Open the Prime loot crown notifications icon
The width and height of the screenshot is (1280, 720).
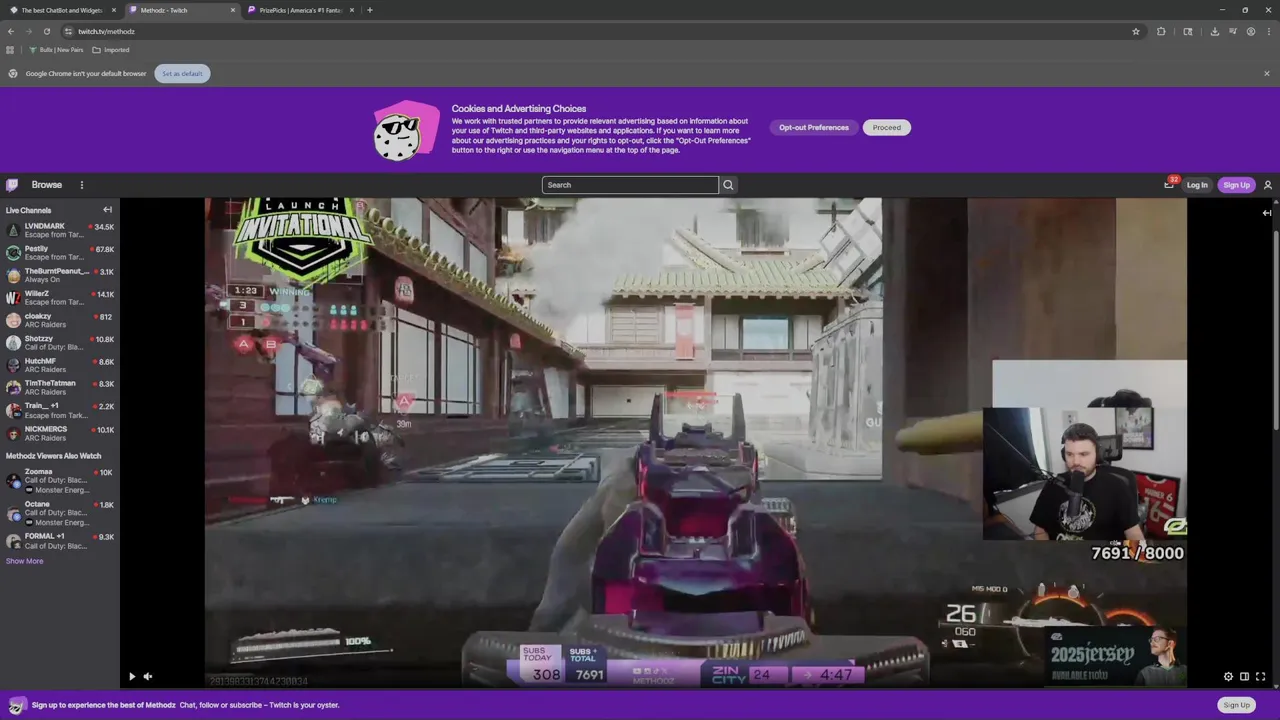[1169, 184]
